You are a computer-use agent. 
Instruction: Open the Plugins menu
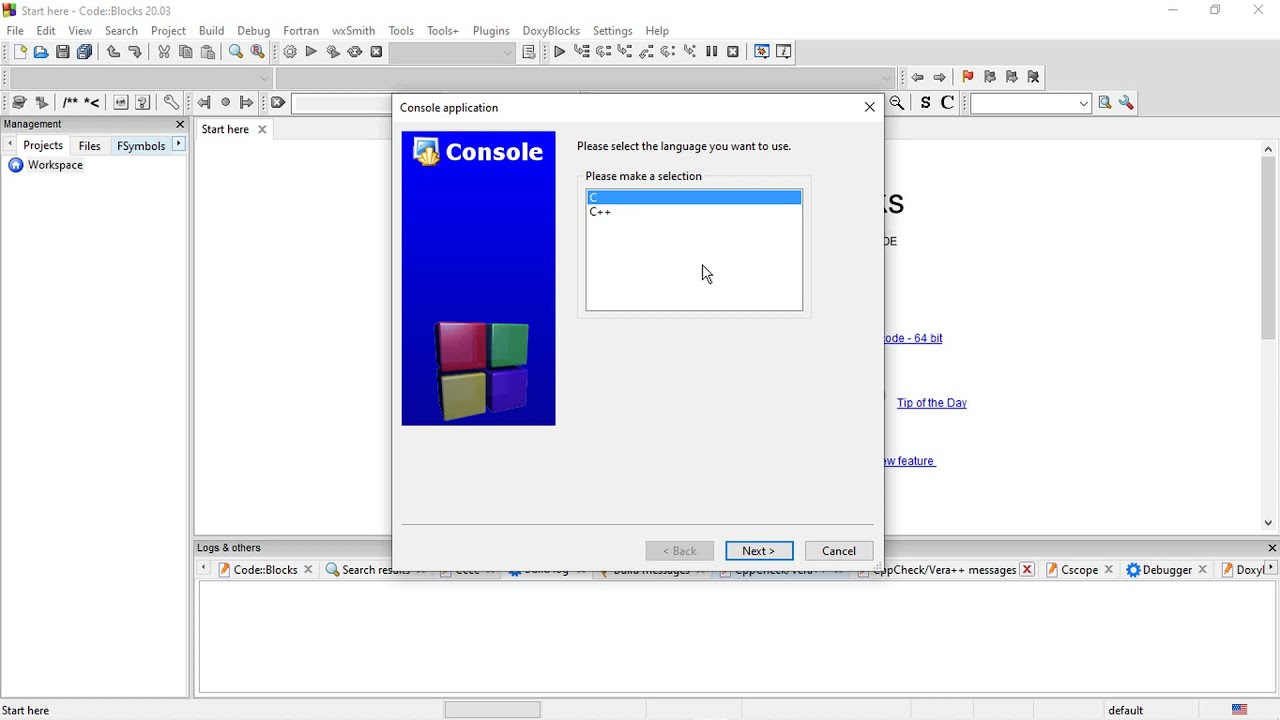point(490,31)
